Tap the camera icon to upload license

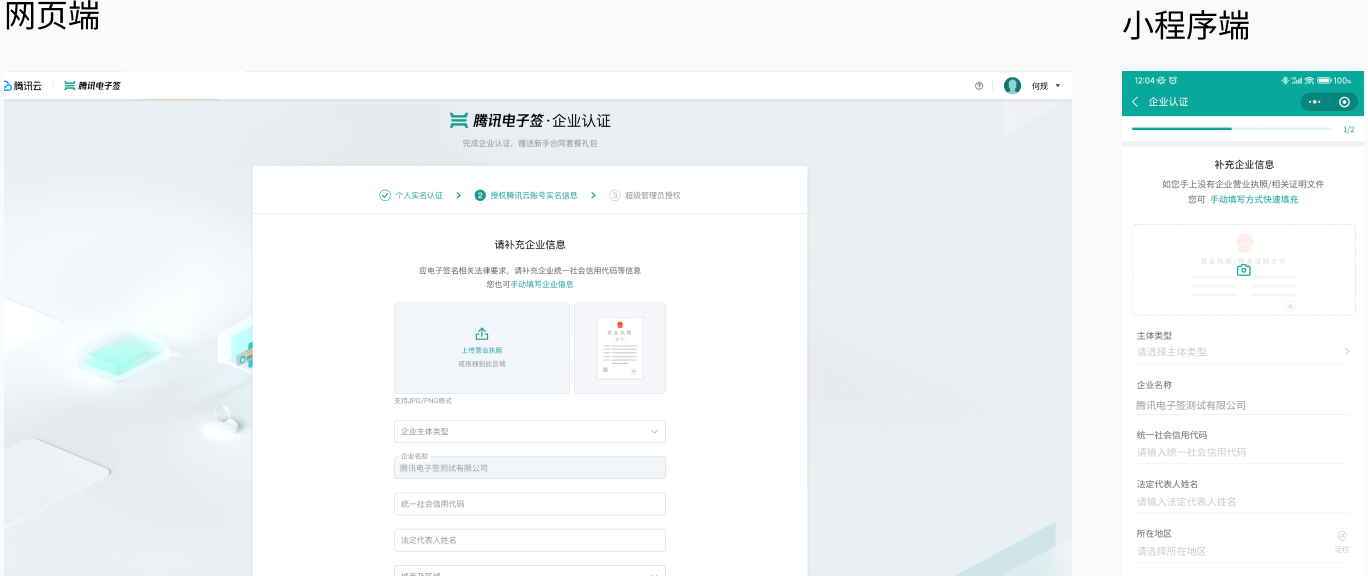coord(1243,270)
